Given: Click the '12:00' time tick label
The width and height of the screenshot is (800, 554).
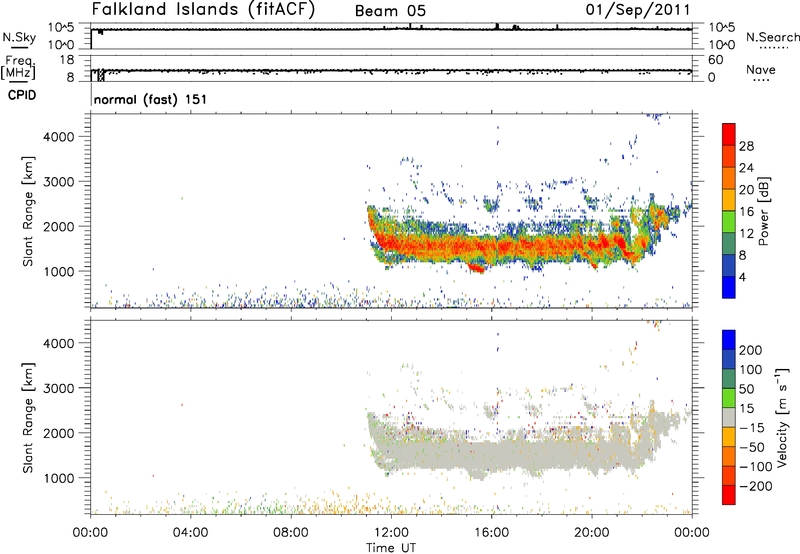Looking at the screenshot, I should tap(391, 533).
